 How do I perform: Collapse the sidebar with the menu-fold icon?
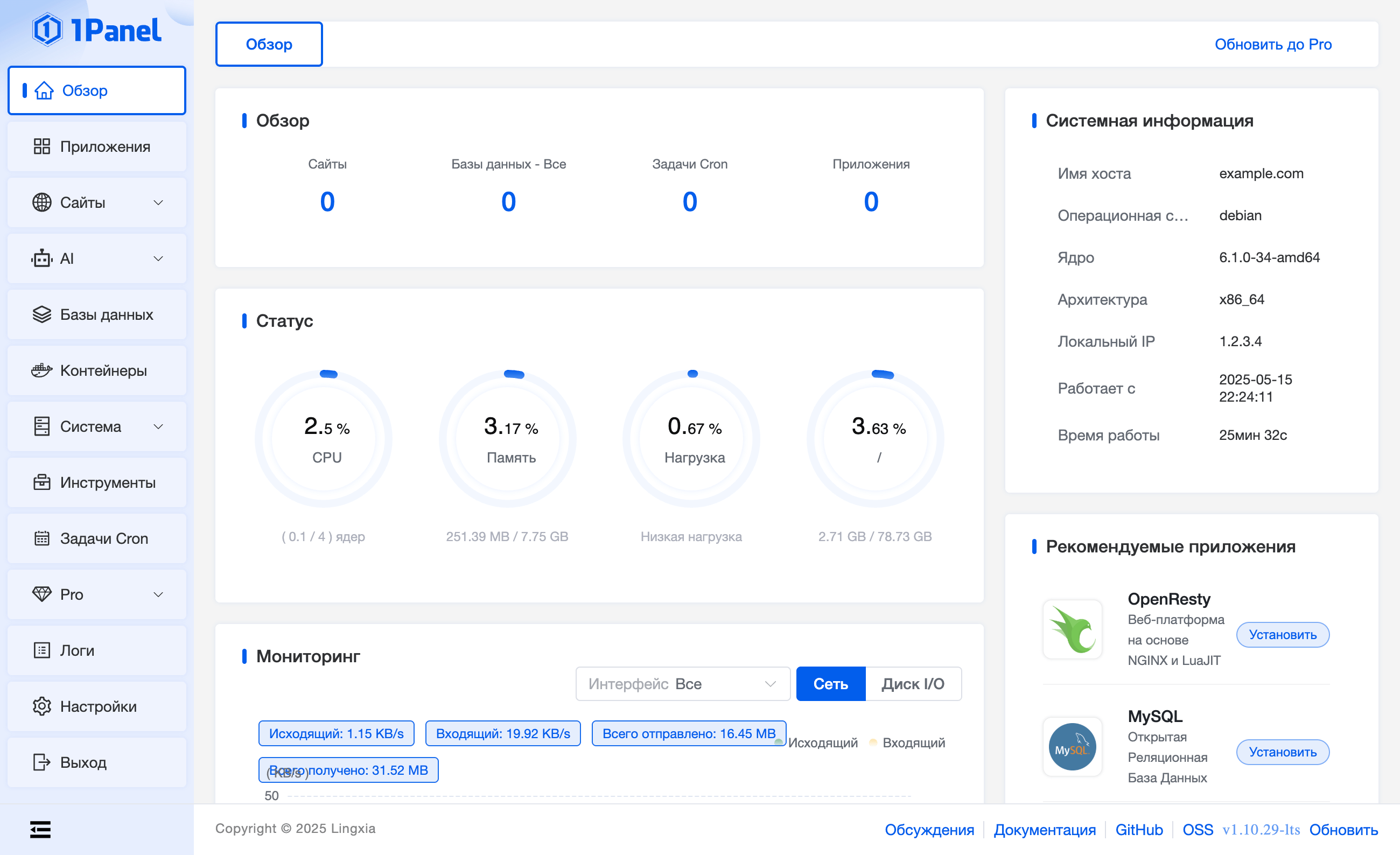point(40,830)
